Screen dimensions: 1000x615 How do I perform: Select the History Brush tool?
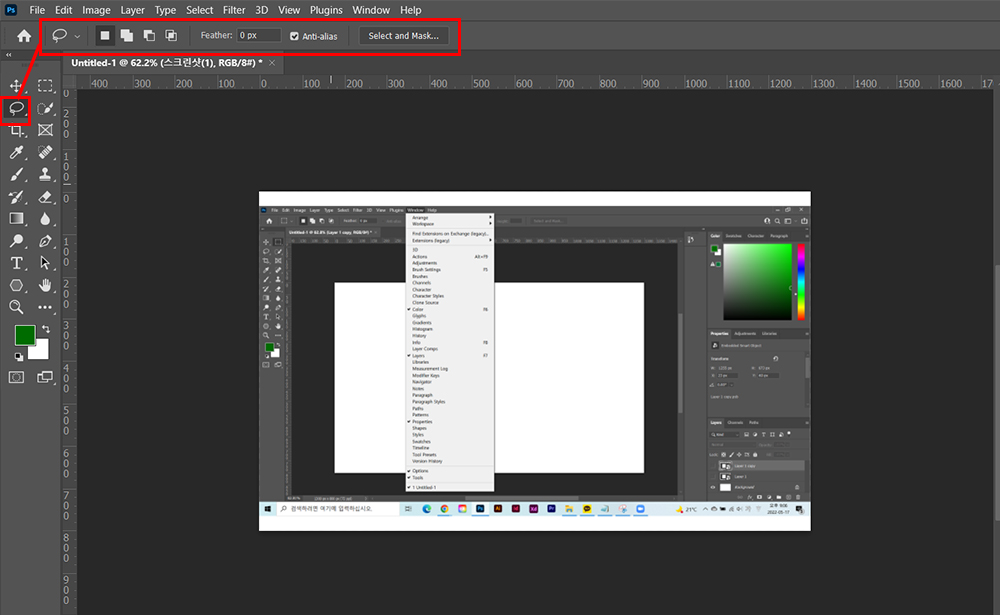point(16,196)
